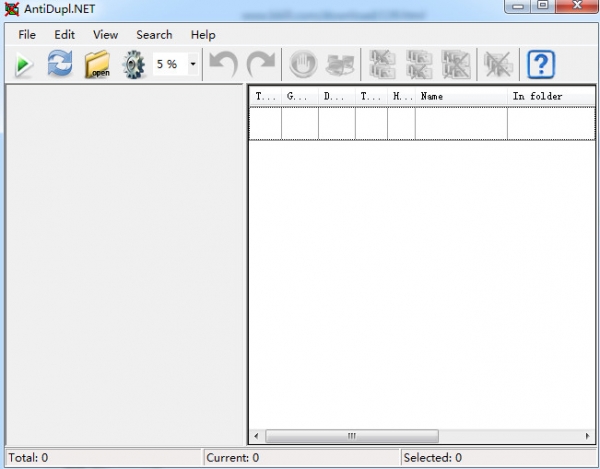Open the File menu
The width and height of the screenshot is (600, 469).
pyautogui.click(x=27, y=35)
